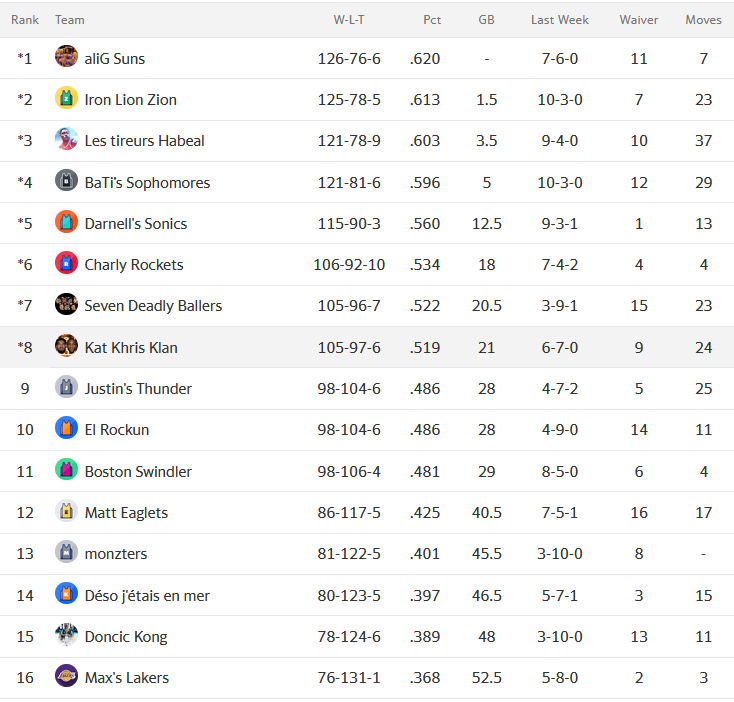The height and width of the screenshot is (702, 734).
Task: Click the monzters team name
Action: (116, 554)
